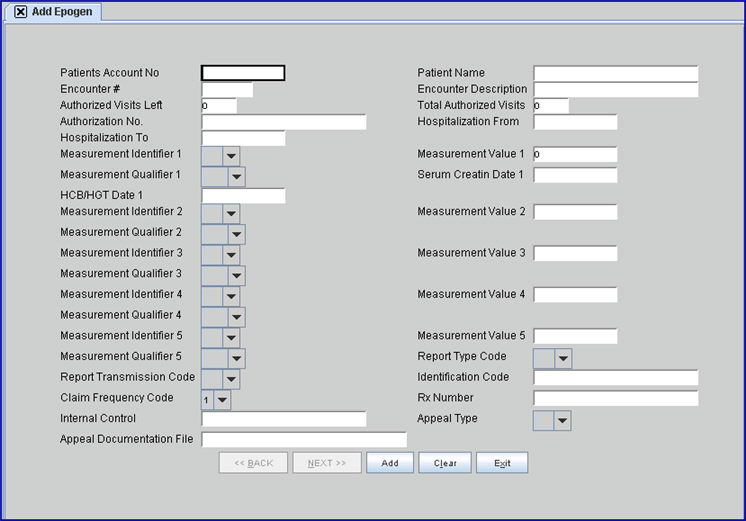Open Measurement Identifier 5 dropdown
This screenshot has height=521, width=746.
[220, 338]
